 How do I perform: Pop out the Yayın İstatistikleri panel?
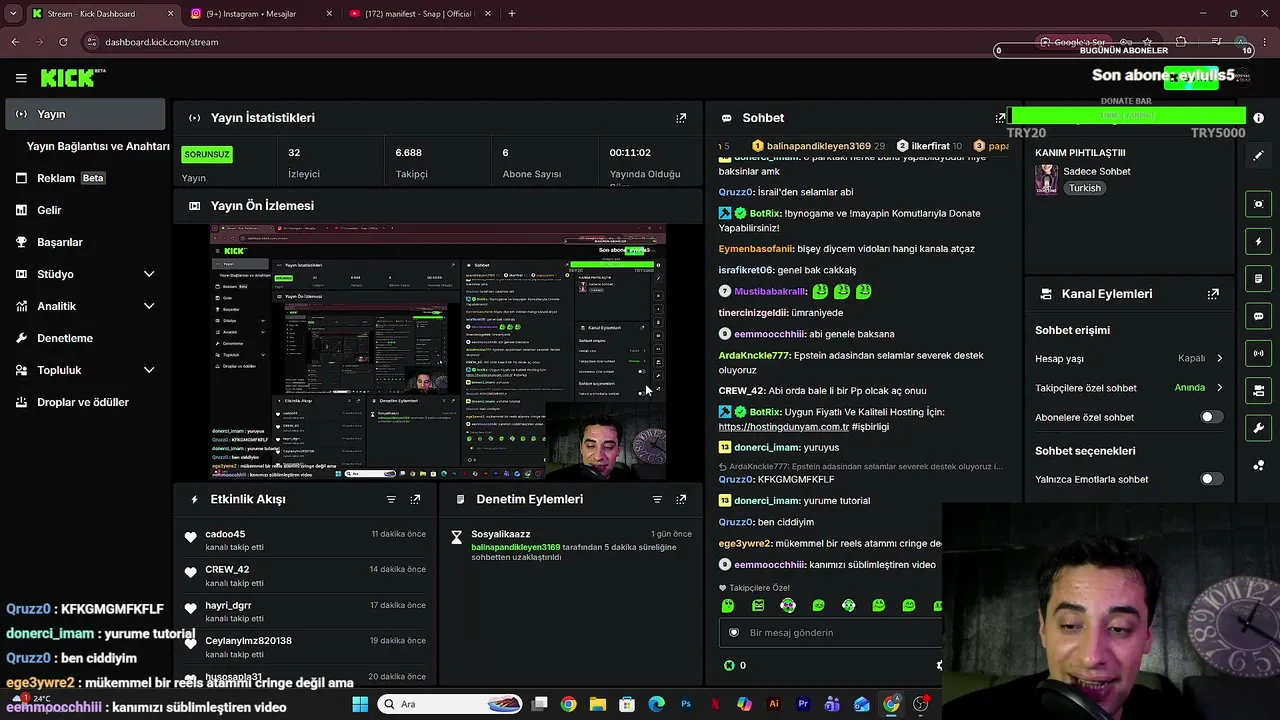pos(681,118)
